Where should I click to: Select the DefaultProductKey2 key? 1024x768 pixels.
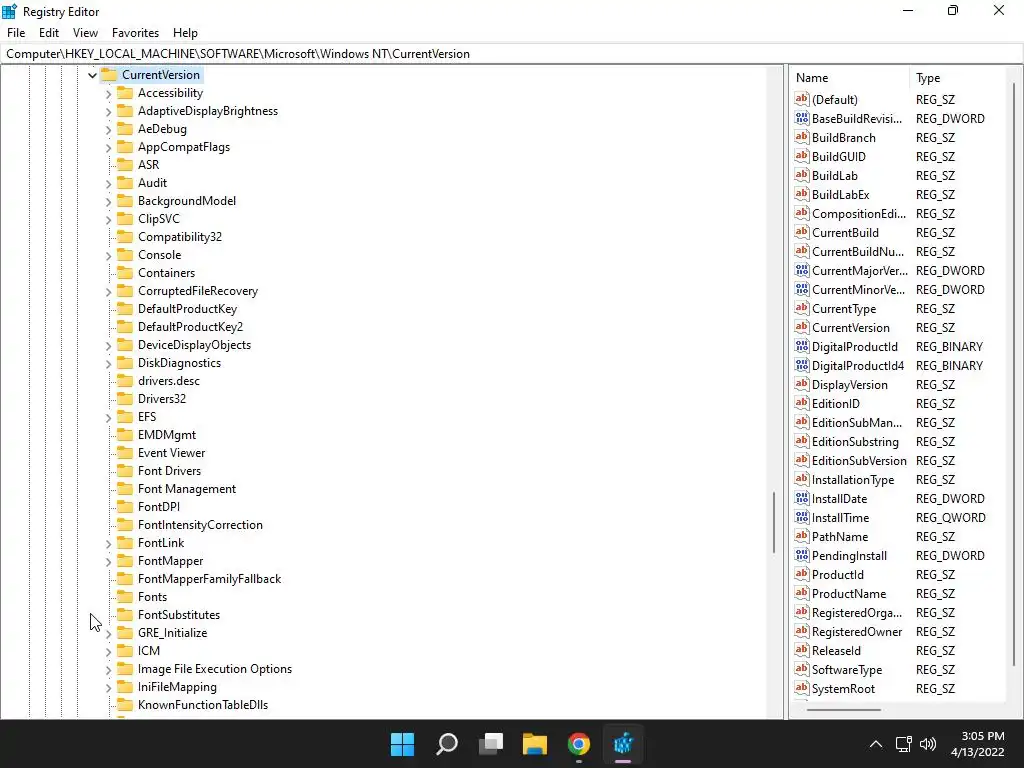[x=190, y=327]
